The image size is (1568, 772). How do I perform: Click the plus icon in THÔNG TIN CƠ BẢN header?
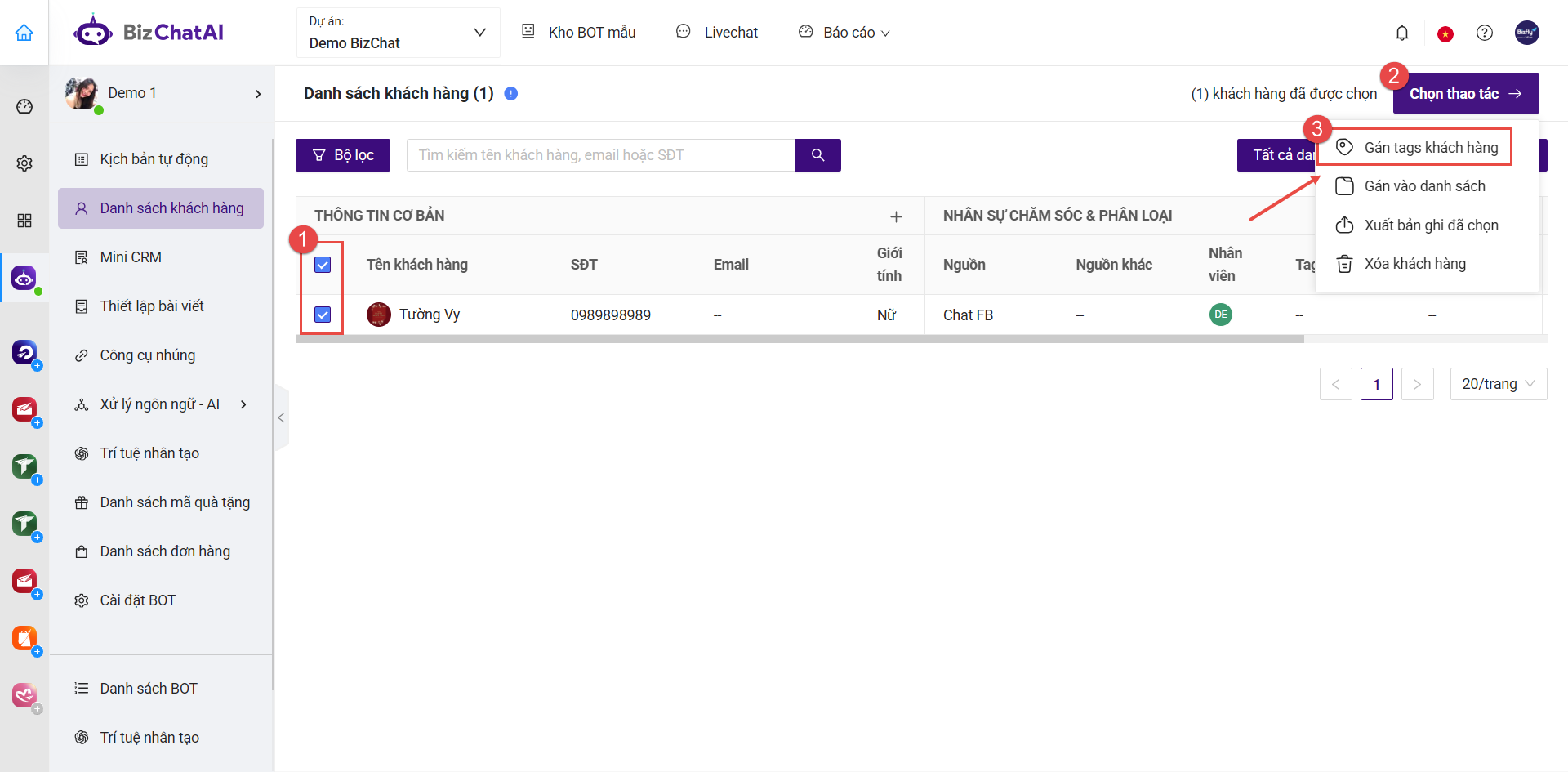896,216
